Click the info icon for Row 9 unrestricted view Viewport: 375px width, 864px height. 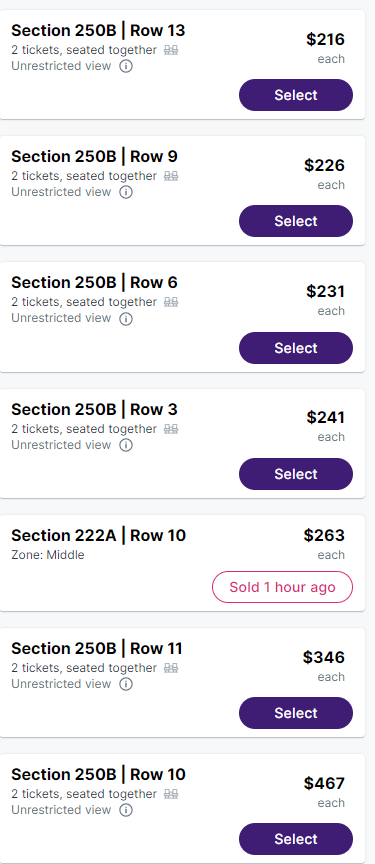[126, 192]
